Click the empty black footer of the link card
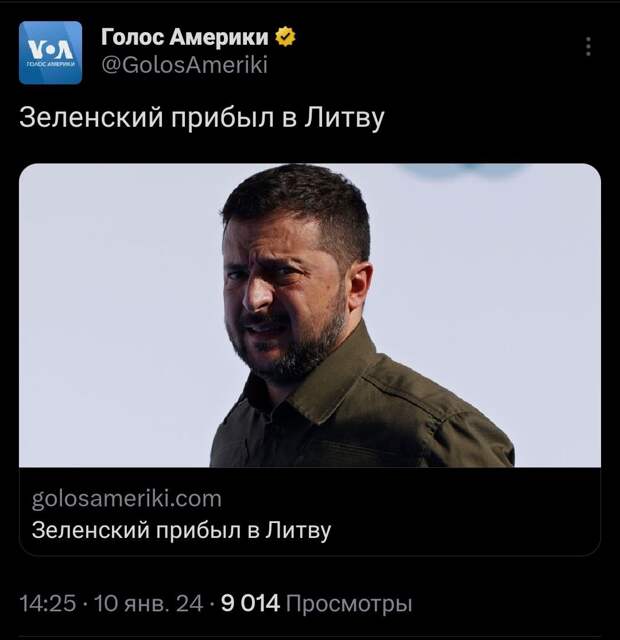 (x=465, y=514)
